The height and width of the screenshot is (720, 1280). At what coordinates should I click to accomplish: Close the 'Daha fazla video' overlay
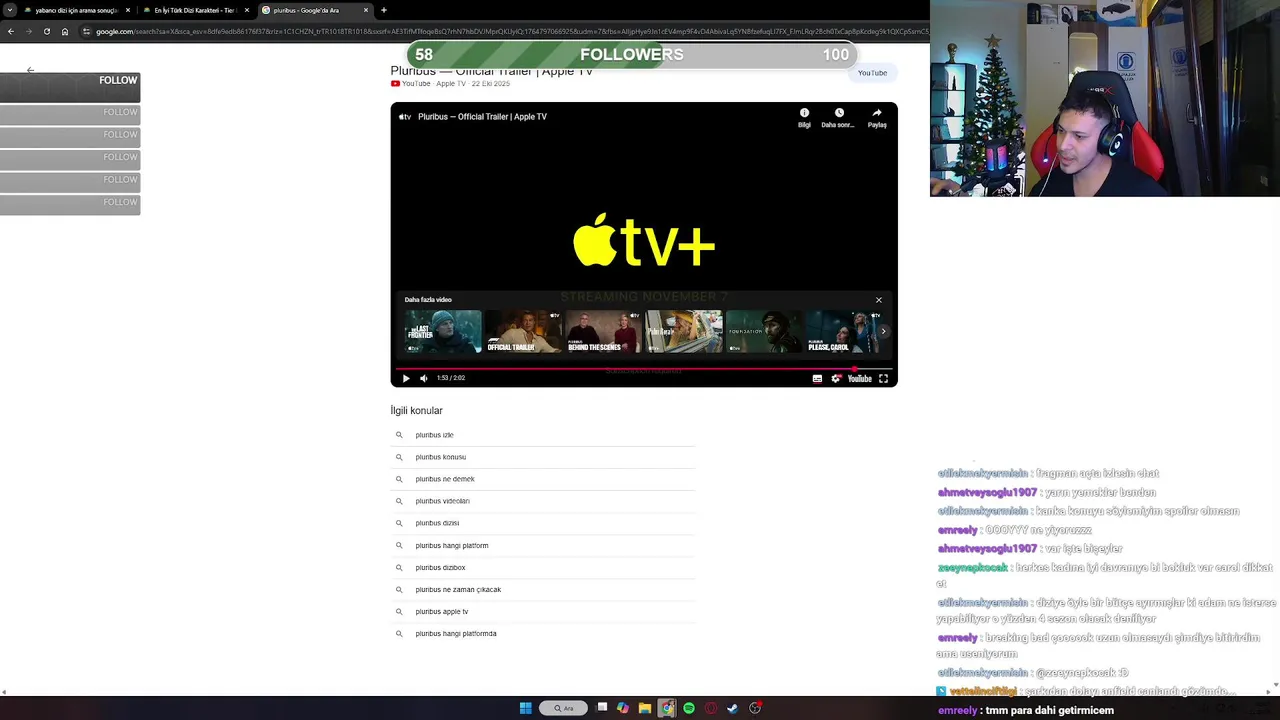click(x=879, y=300)
